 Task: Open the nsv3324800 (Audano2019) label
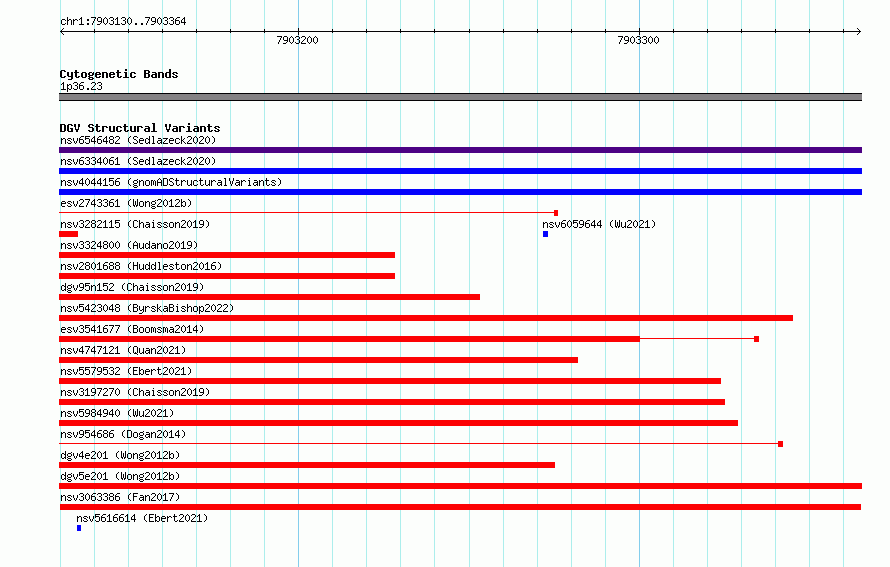tap(129, 245)
